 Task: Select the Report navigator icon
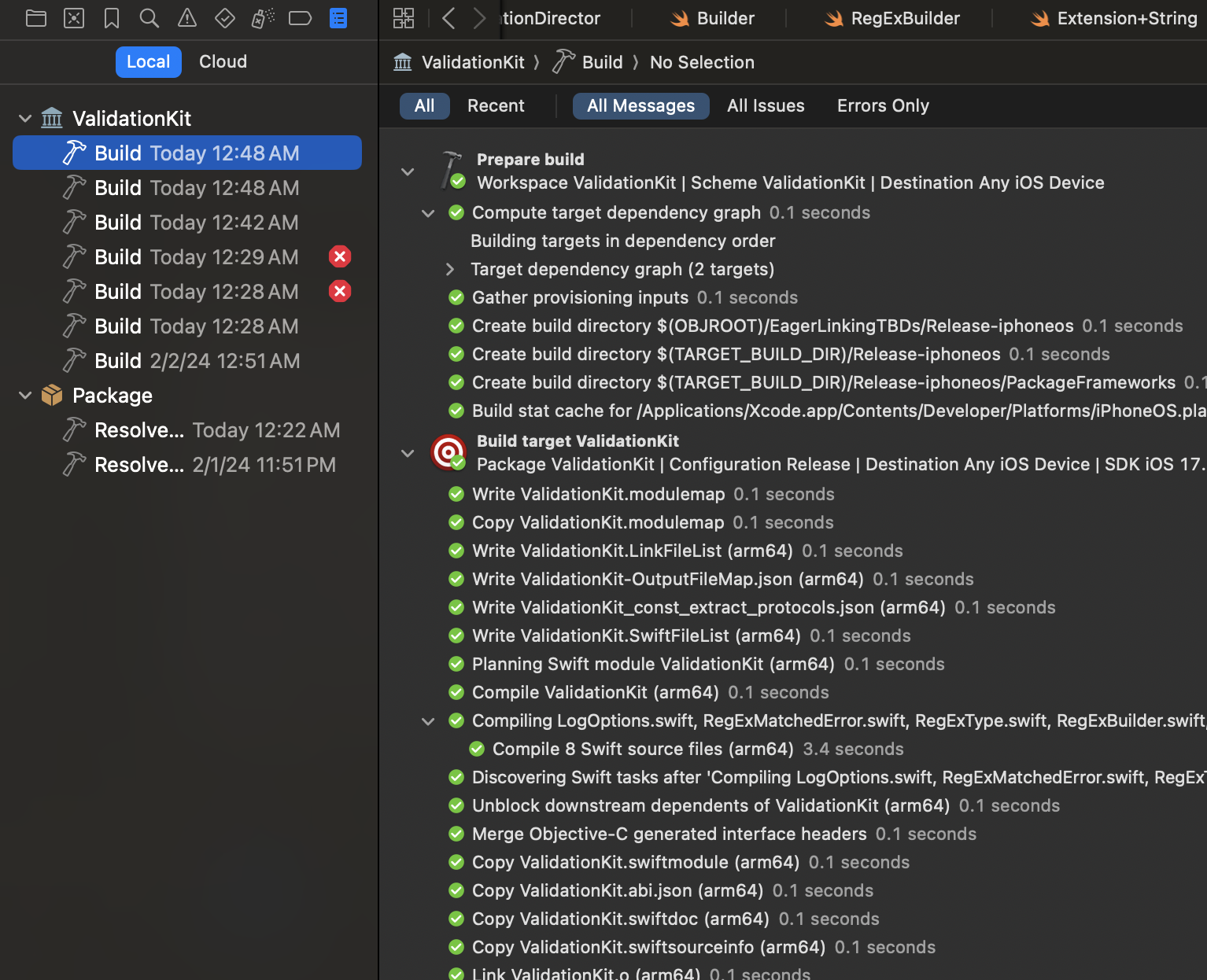(x=338, y=18)
